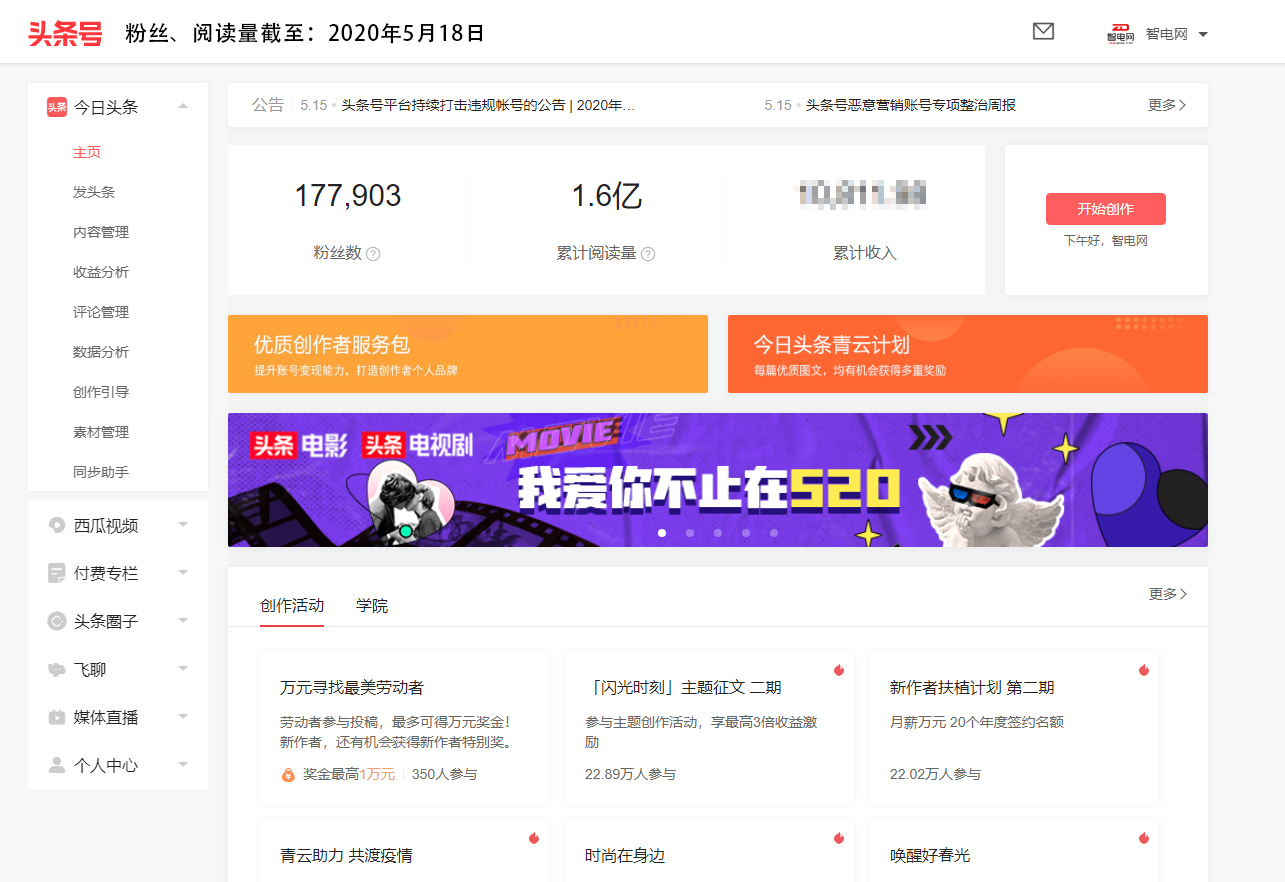Open 素材管理 in the sidebar
1285x882 pixels.
click(101, 432)
